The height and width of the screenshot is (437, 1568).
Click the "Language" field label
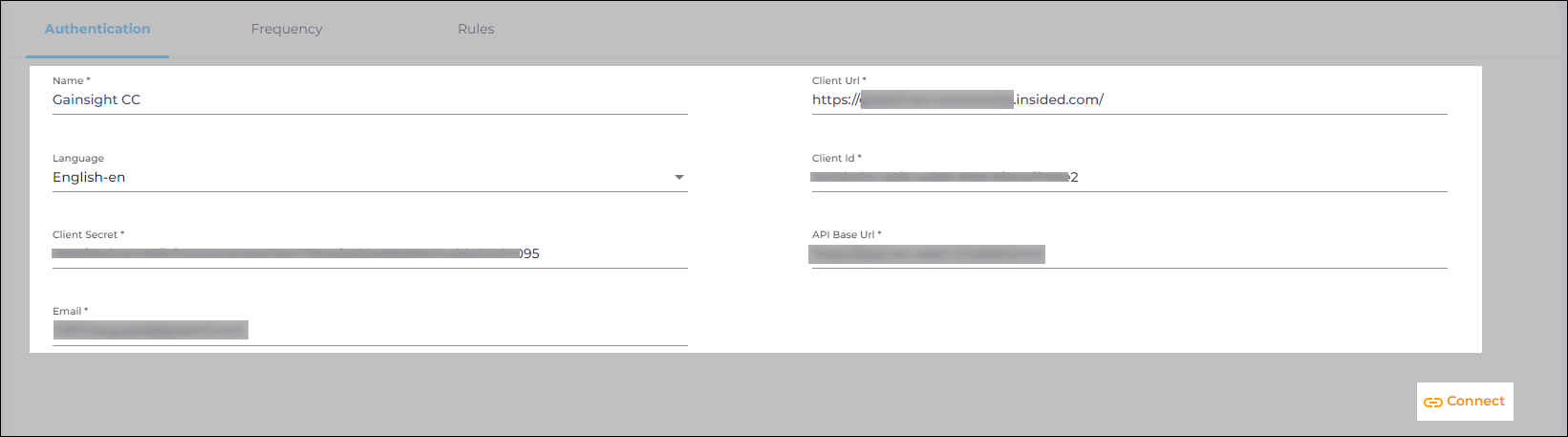coord(78,159)
